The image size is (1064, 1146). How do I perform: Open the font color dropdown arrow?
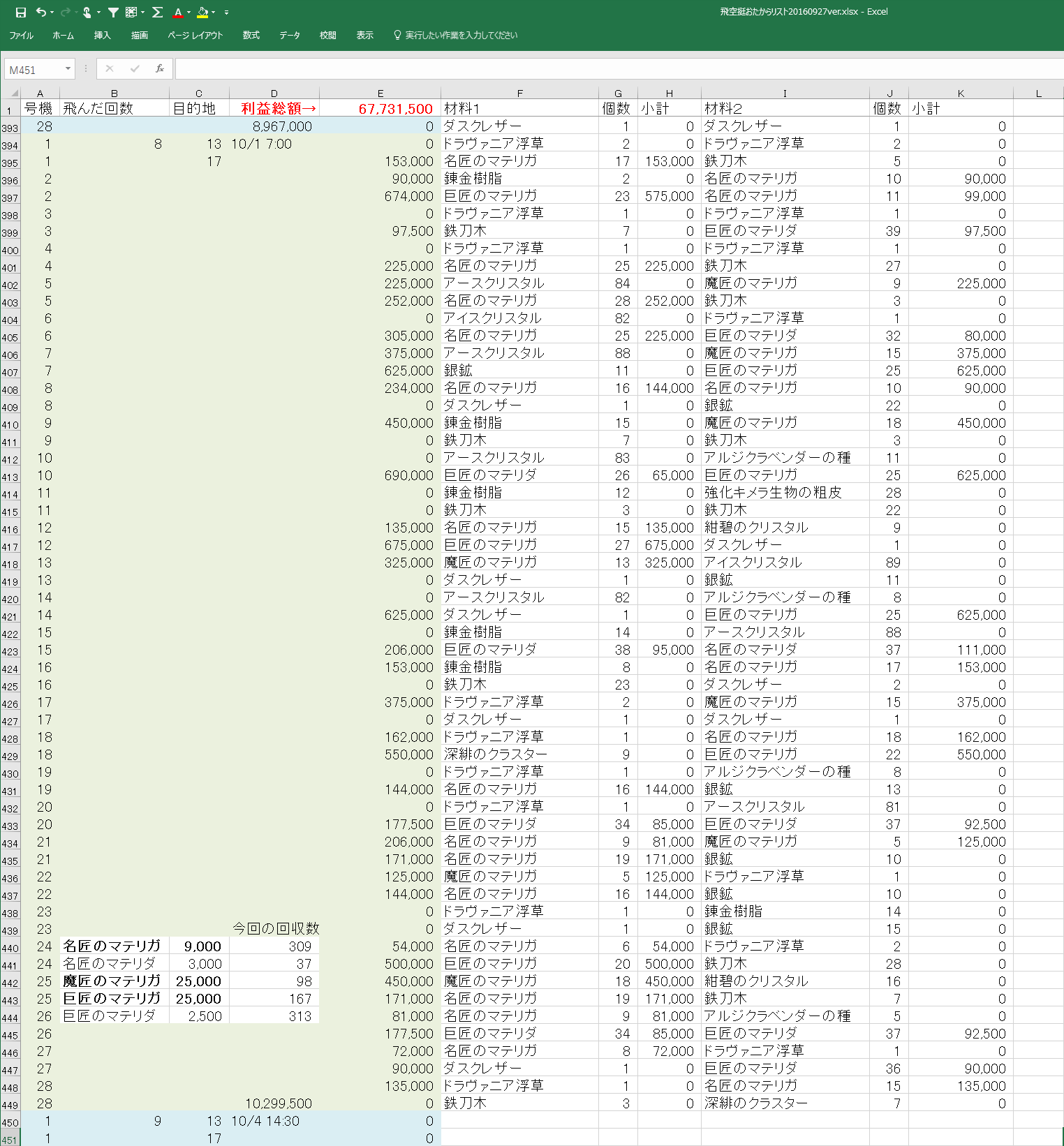tap(189, 13)
